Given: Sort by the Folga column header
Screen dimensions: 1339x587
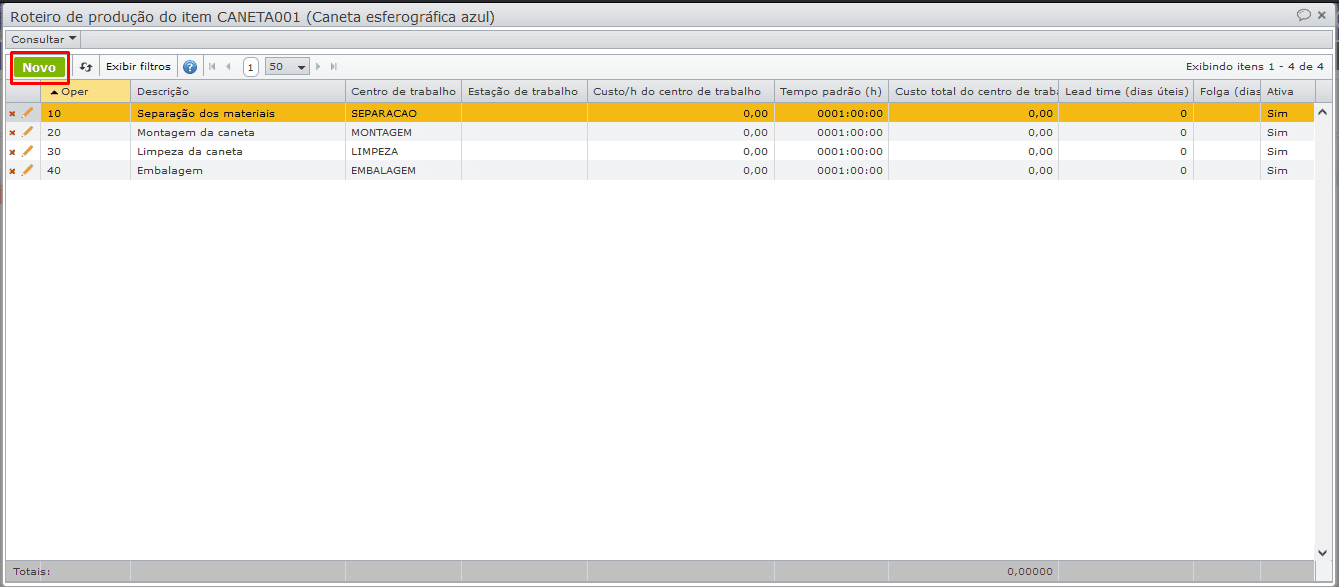Looking at the screenshot, I should point(1228,91).
